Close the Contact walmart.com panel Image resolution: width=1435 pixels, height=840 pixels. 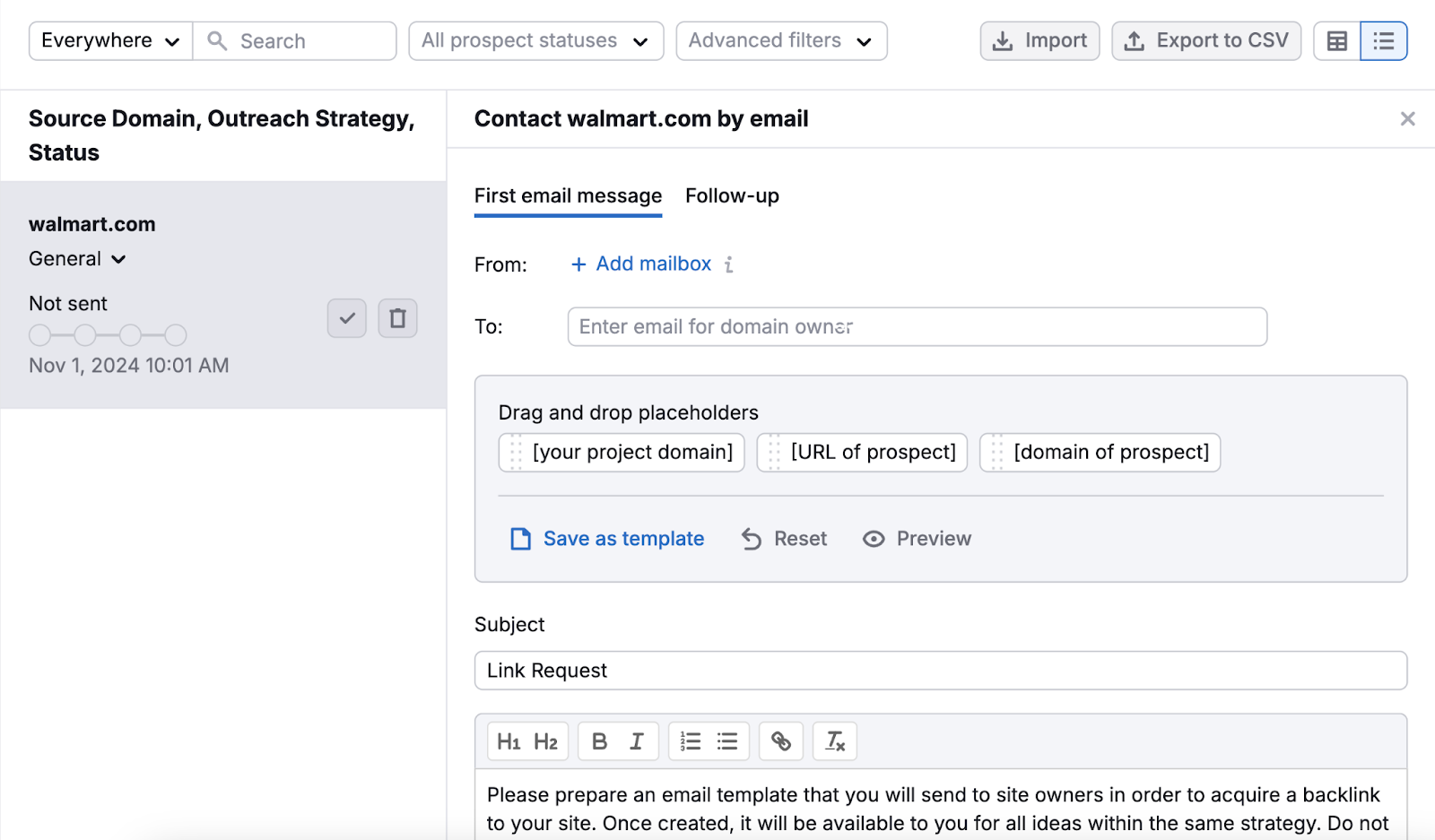(1407, 118)
